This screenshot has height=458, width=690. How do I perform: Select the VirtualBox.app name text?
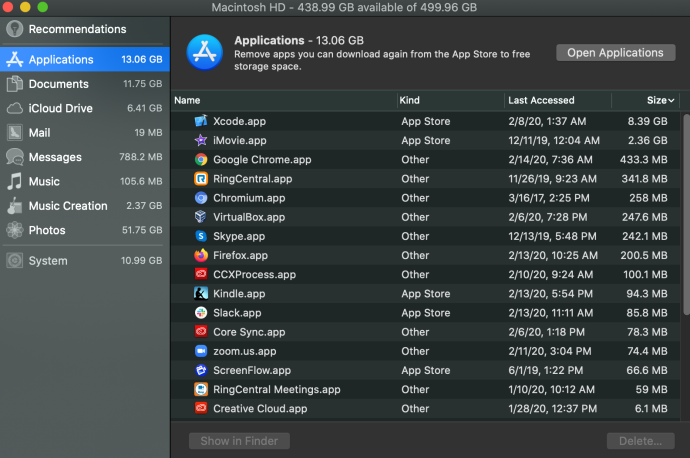(x=249, y=217)
